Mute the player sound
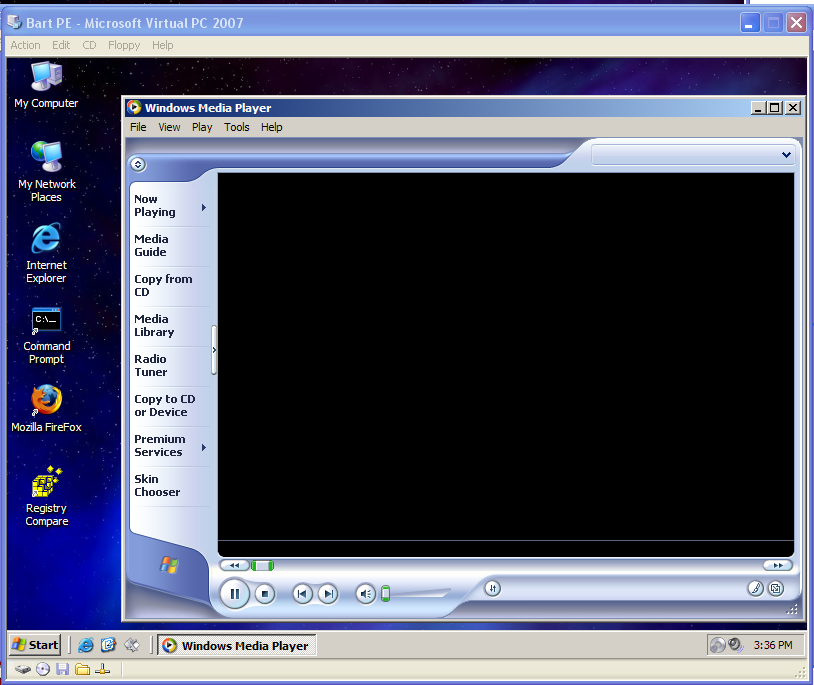This screenshot has height=685, width=814. point(365,594)
